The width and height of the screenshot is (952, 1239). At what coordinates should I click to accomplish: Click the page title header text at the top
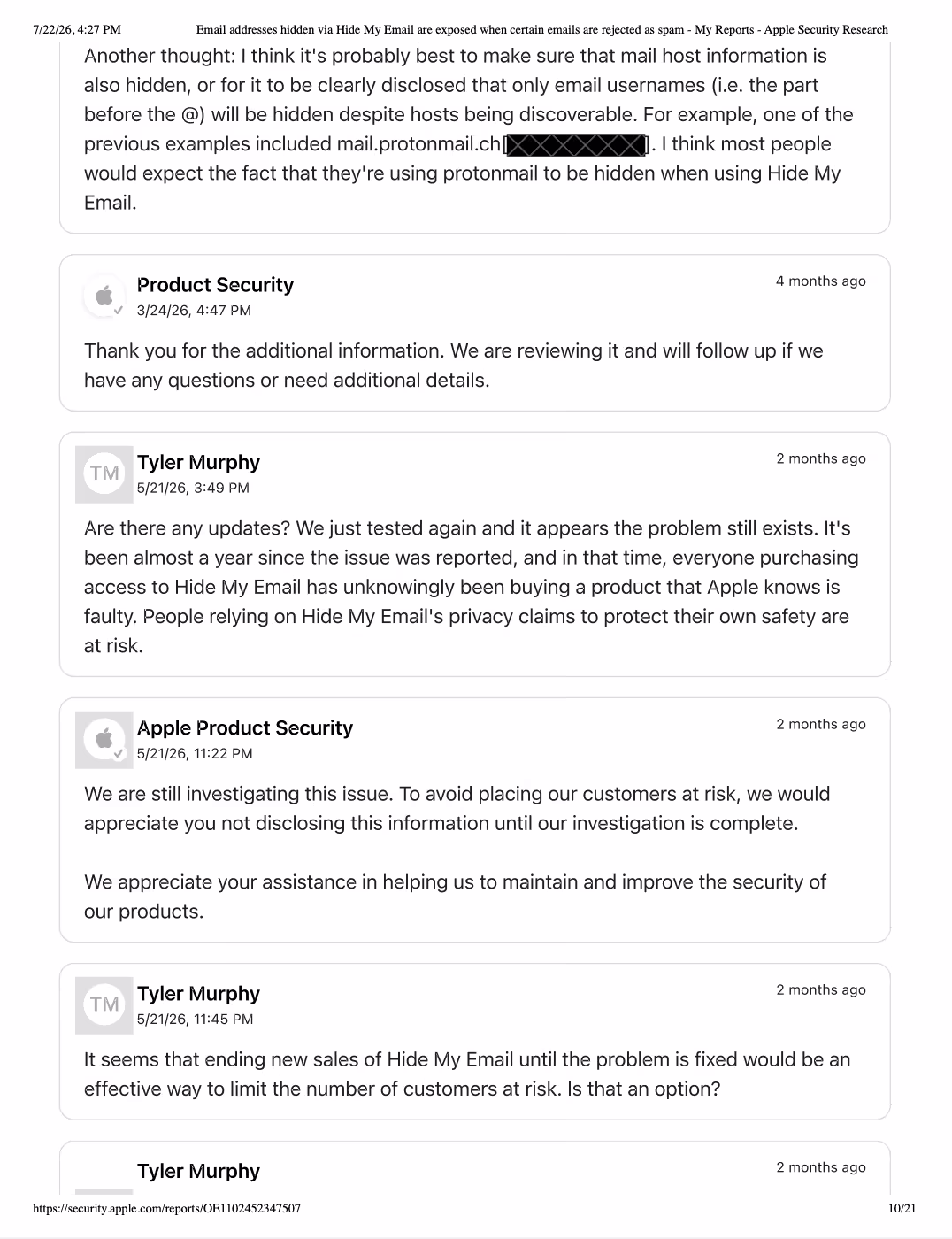tap(541, 30)
